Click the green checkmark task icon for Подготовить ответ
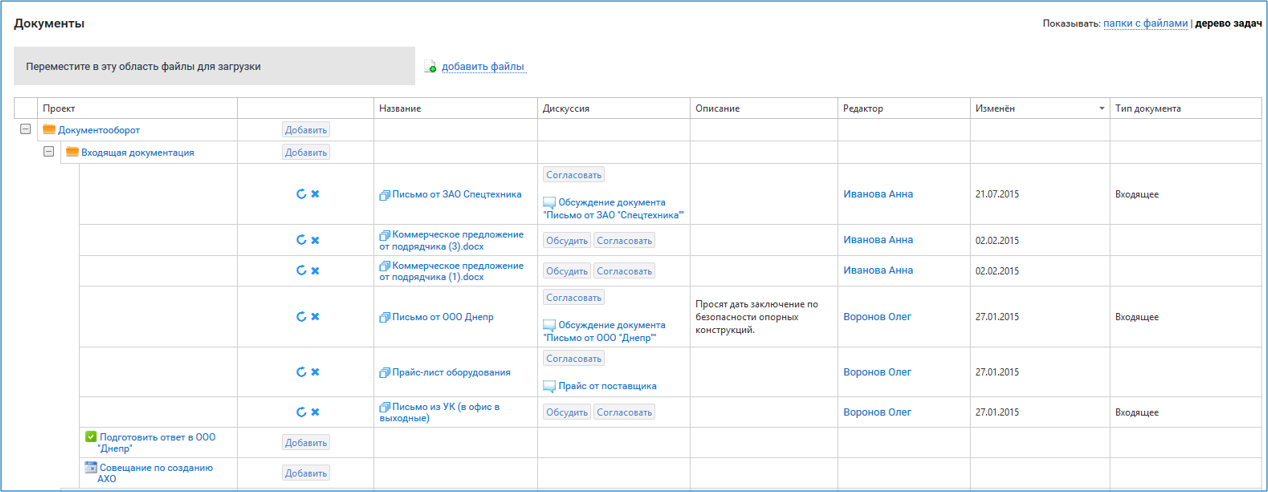Screen dimensions: 1268x492 (x=91, y=437)
